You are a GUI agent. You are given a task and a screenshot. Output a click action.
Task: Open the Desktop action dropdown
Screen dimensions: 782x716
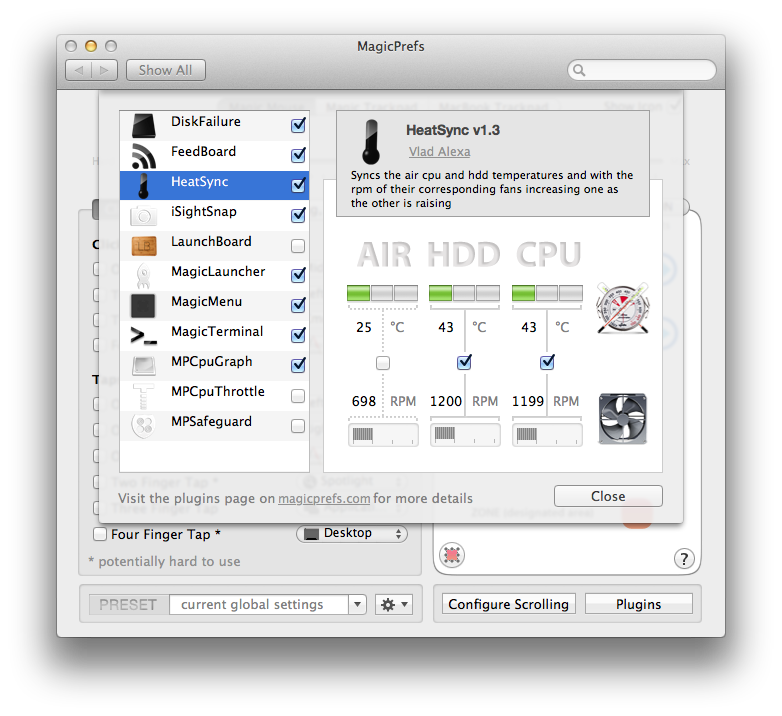(x=352, y=534)
